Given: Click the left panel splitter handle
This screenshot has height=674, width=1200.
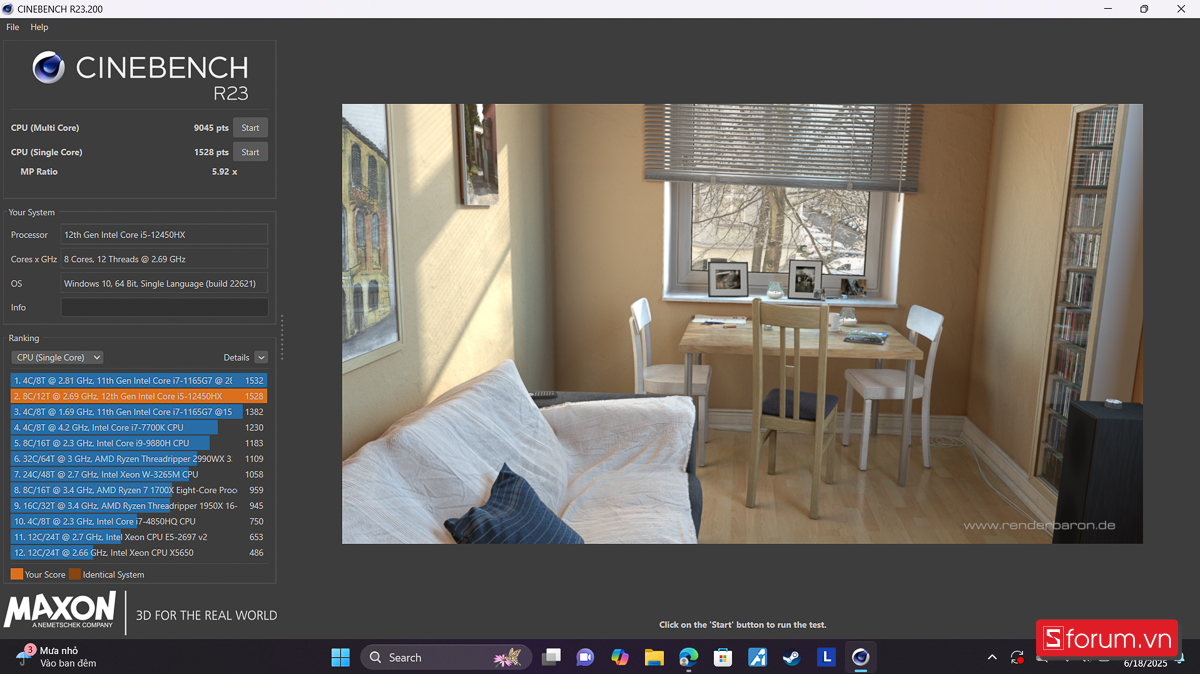Looking at the screenshot, I should click(282, 337).
